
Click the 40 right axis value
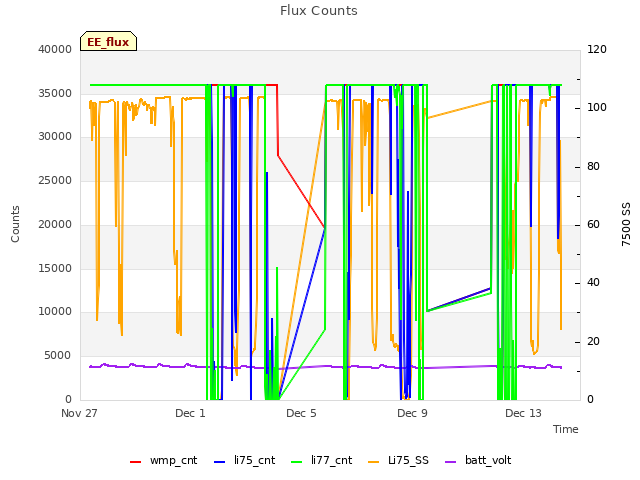click(x=593, y=283)
